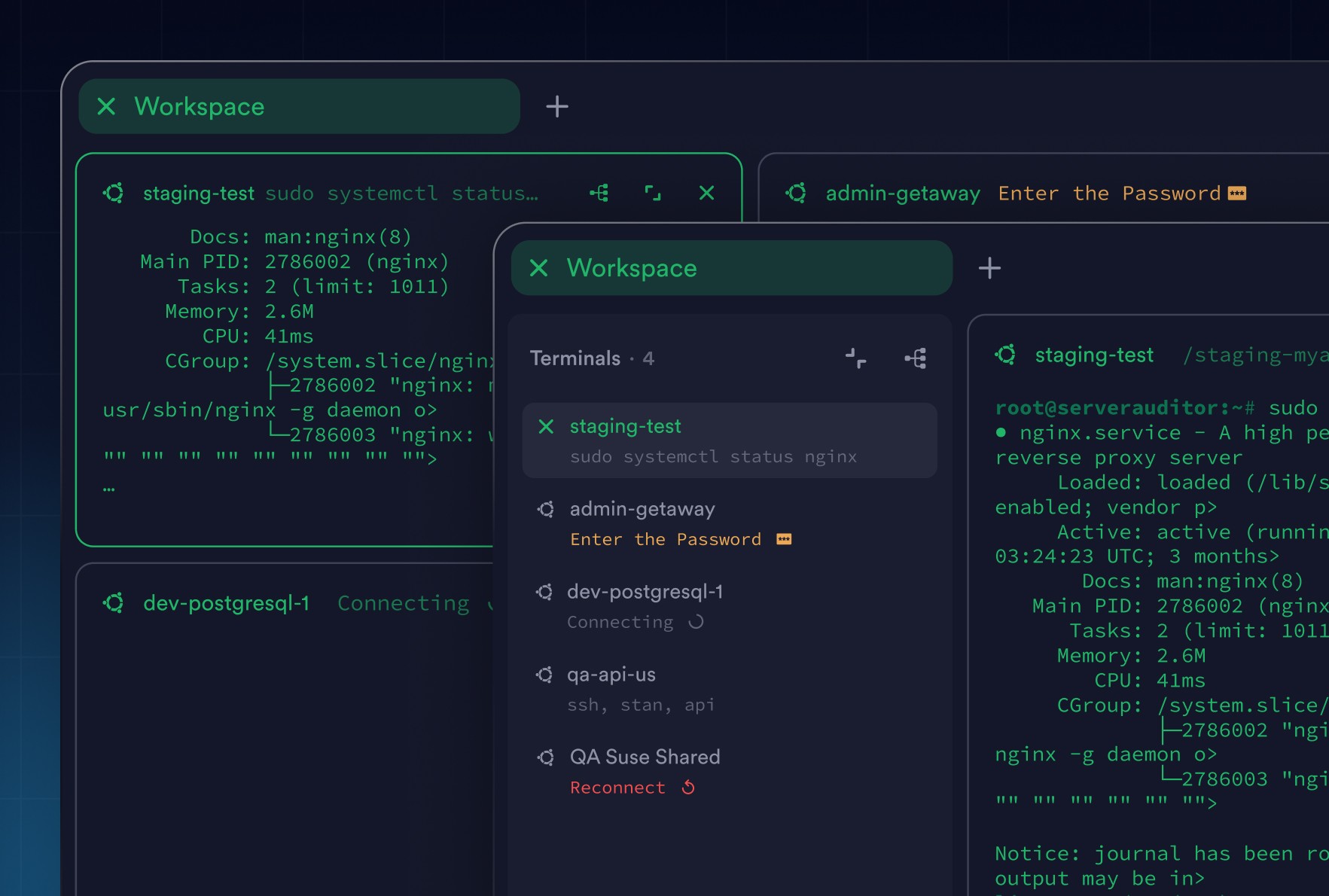This screenshot has height=896, width=1329.
Task: Add a new tab in front window
Action: 989,267
